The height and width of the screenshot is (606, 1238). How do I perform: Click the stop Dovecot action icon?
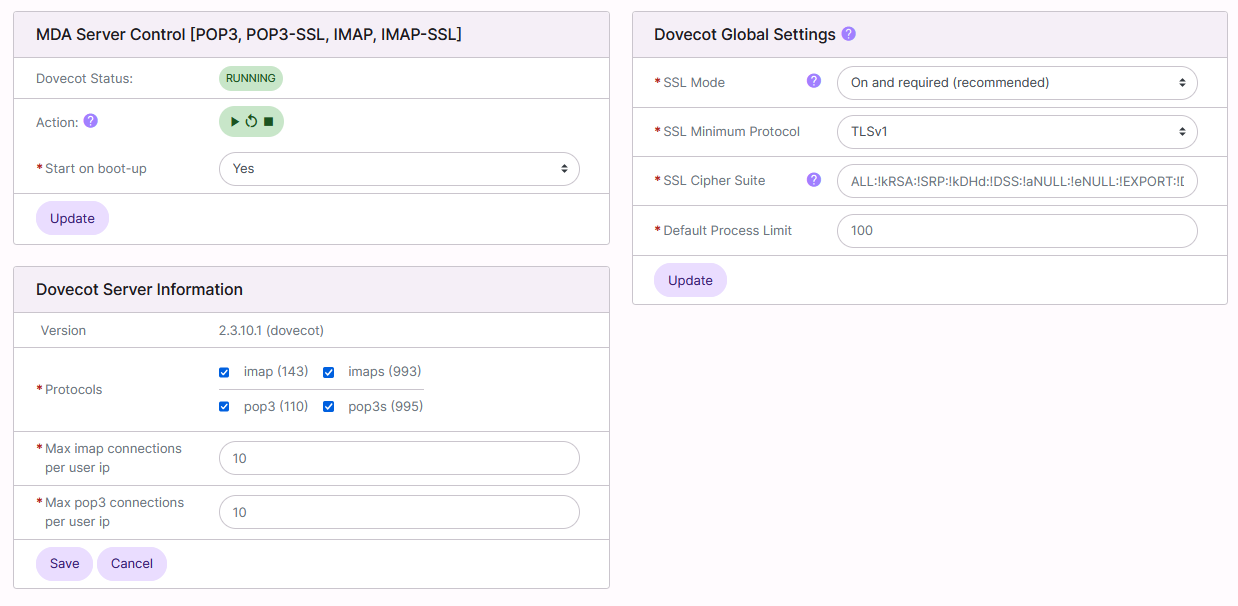(x=268, y=122)
